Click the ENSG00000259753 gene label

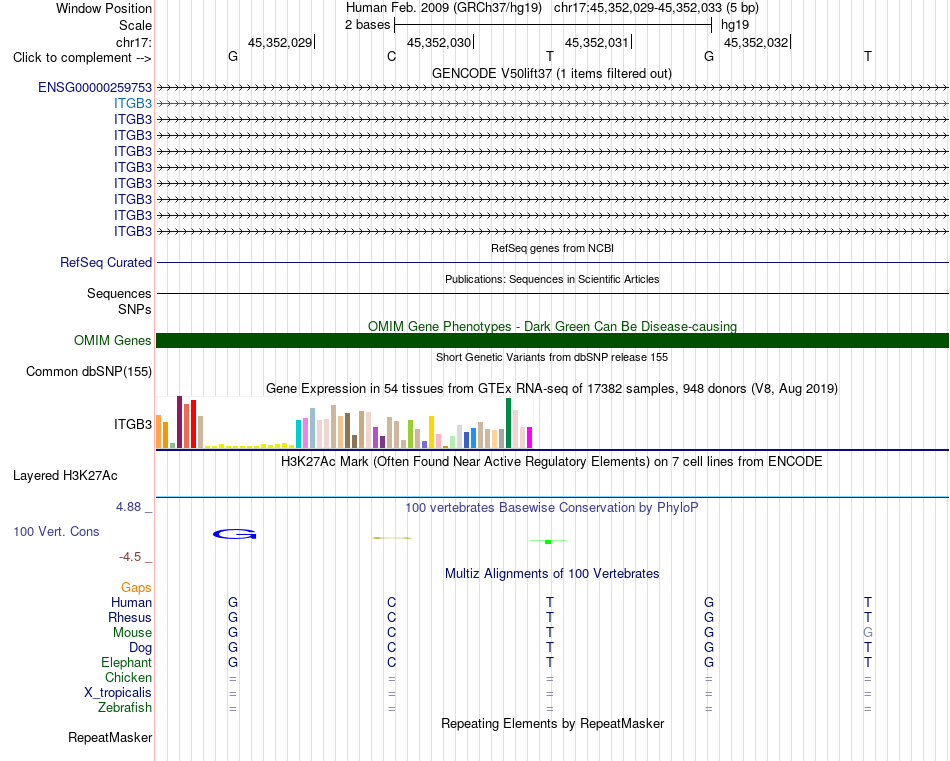[95, 88]
